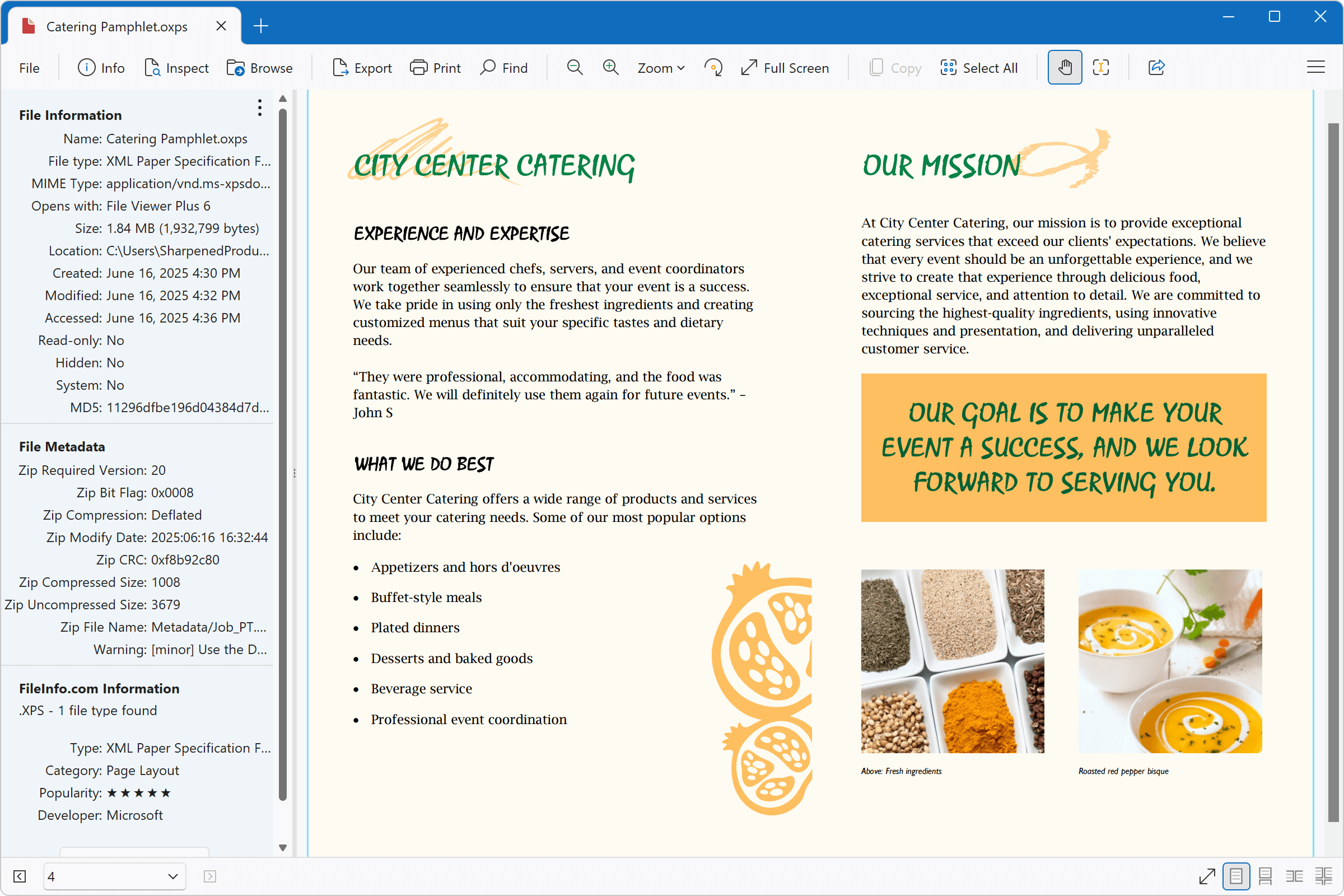Open the Find search tool
Screen dimensions: 1344x896
pyautogui.click(x=503, y=67)
